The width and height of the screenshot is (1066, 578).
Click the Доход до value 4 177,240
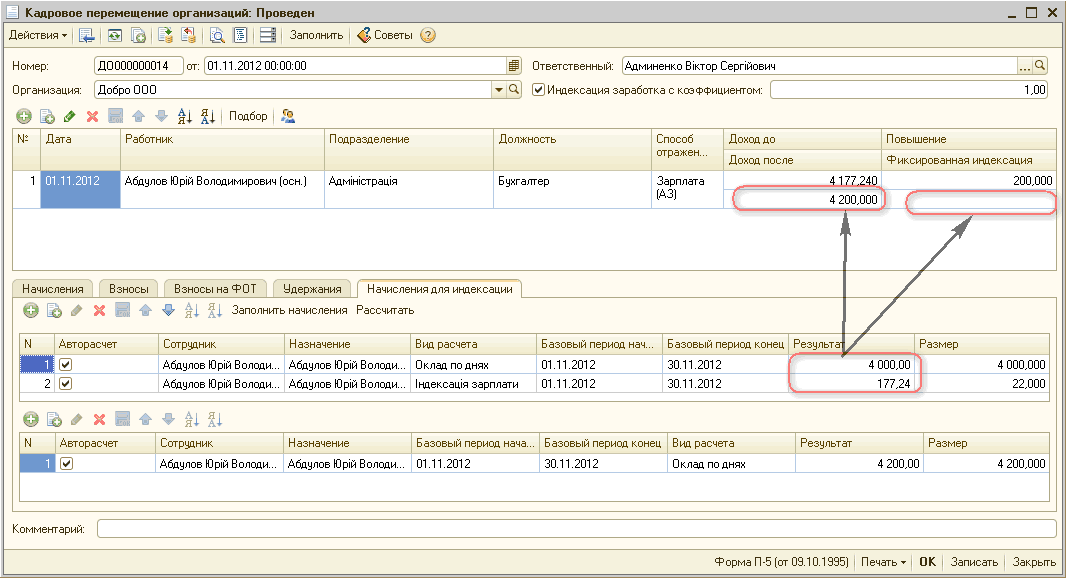click(x=802, y=180)
